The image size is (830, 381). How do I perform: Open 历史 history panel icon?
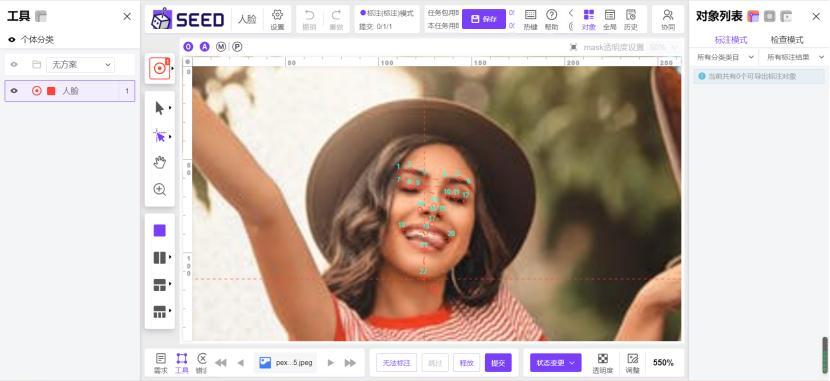630,20
